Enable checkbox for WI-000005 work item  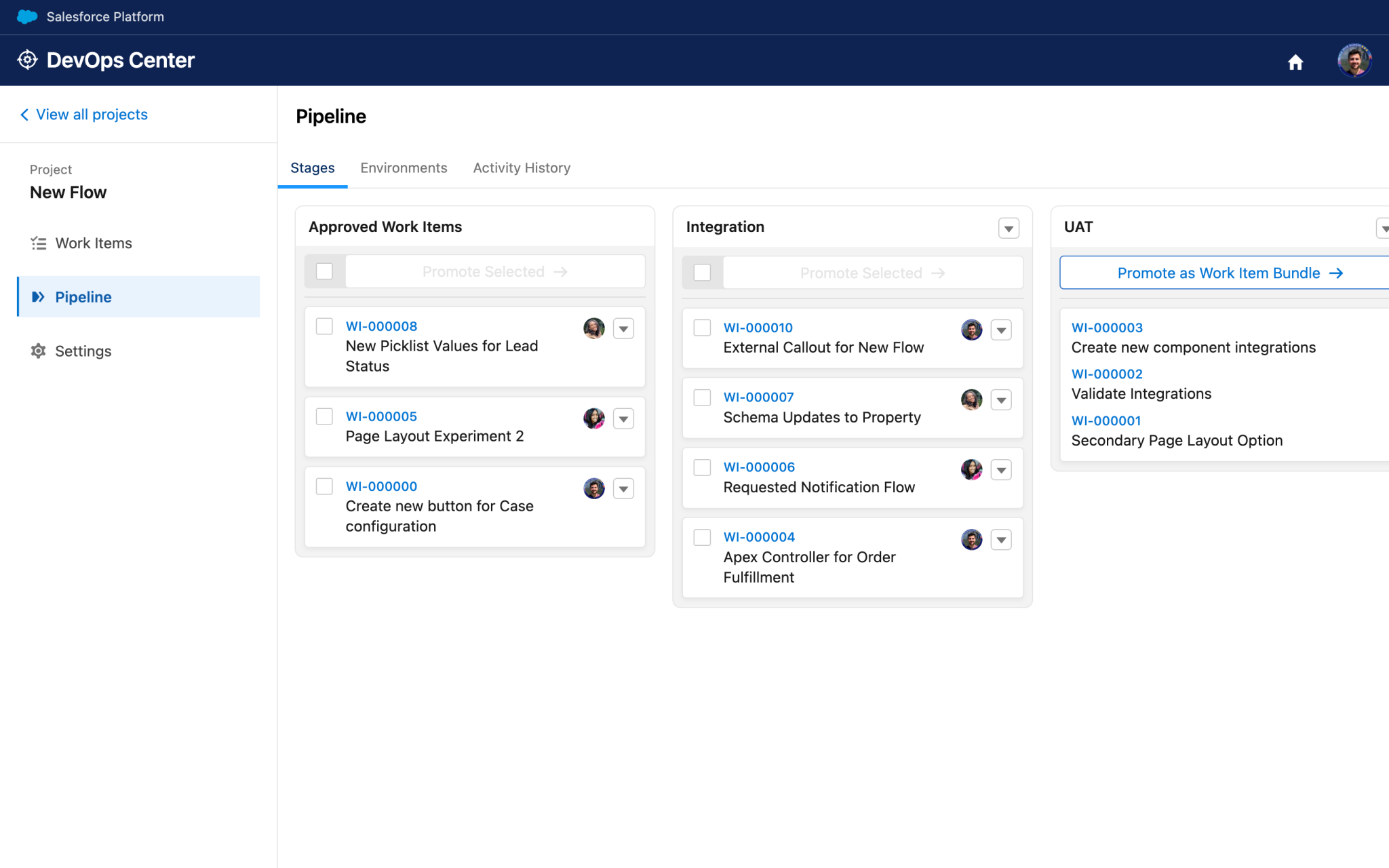point(324,418)
